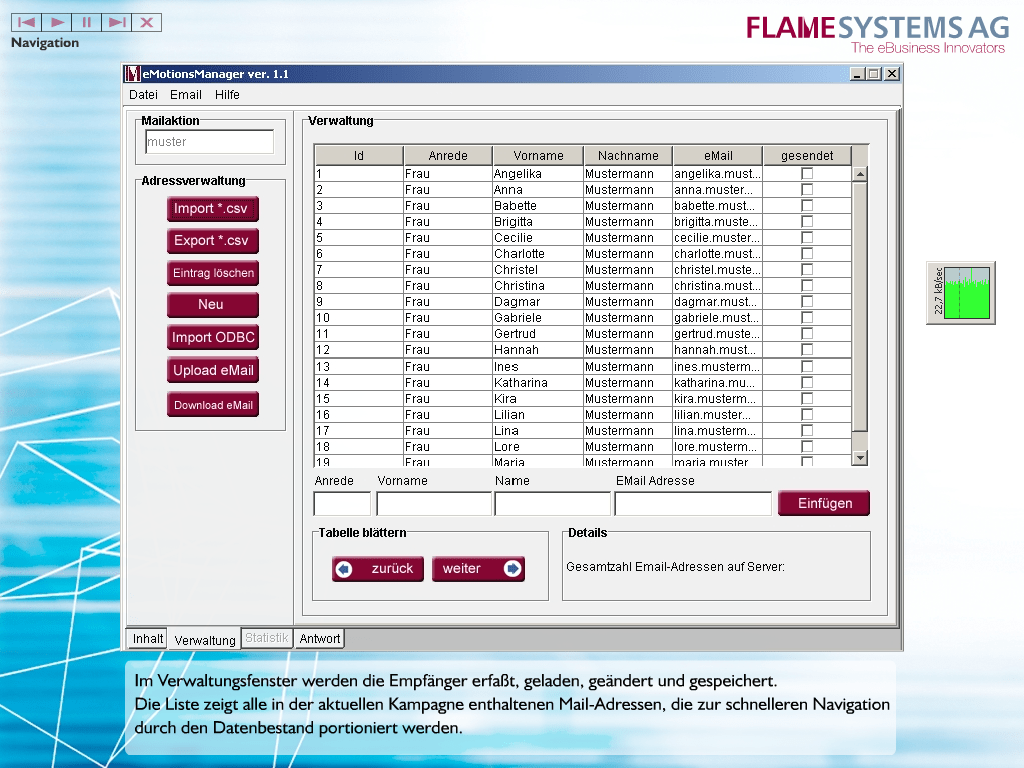
Task: Go forward with the weiter button
Action: point(479,569)
